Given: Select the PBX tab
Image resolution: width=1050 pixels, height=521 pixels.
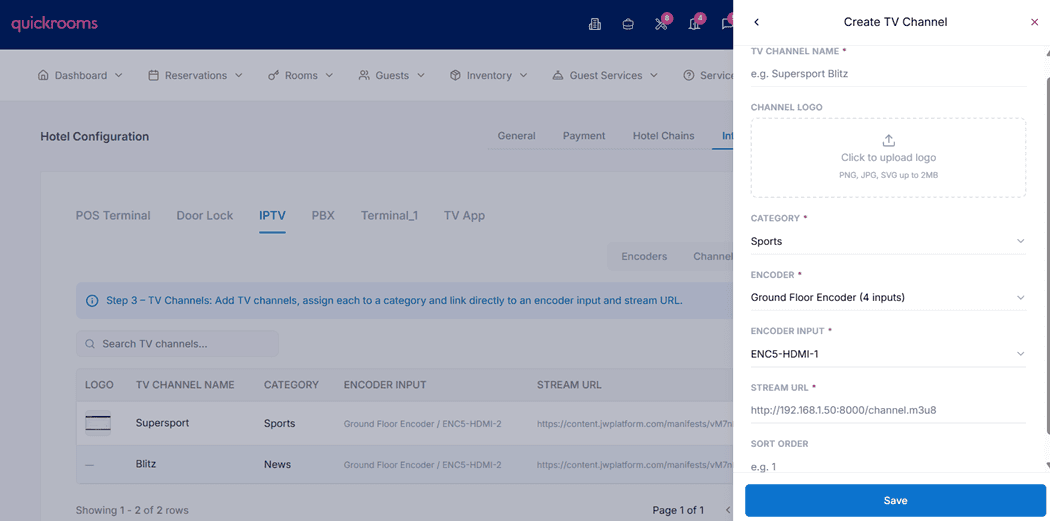Looking at the screenshot, I should (323, 216).
